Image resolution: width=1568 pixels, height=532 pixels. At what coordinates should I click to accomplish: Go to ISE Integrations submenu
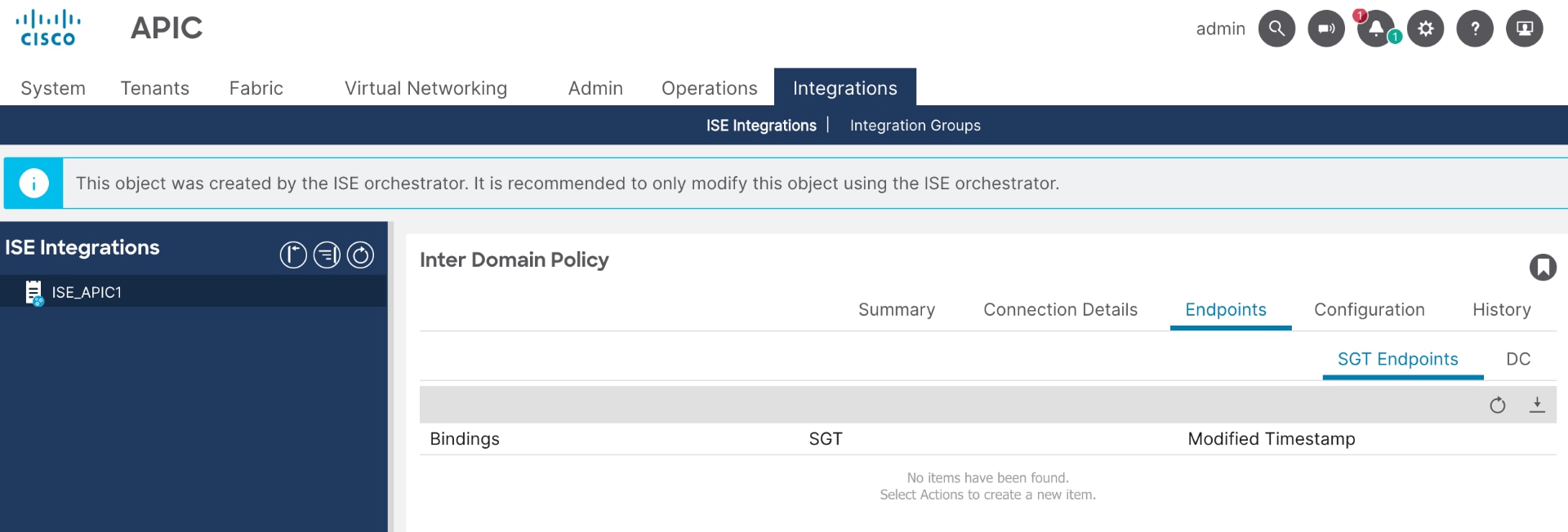tap(761, 126)
